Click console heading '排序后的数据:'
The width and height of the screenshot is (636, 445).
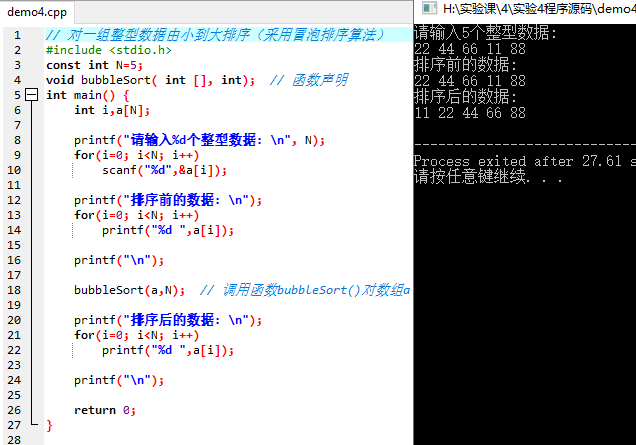click(466, 97)
